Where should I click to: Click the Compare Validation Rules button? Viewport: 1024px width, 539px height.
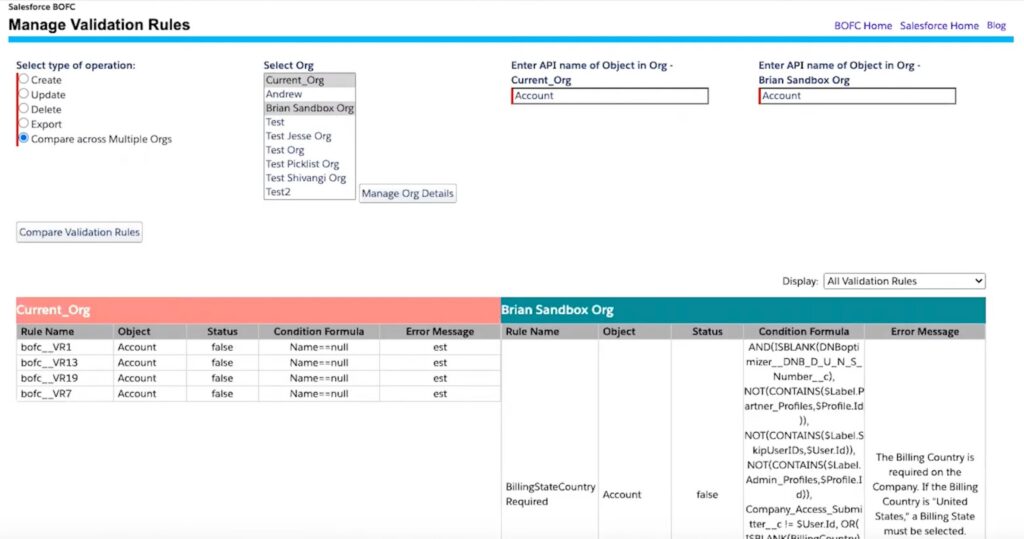(79, 232)
